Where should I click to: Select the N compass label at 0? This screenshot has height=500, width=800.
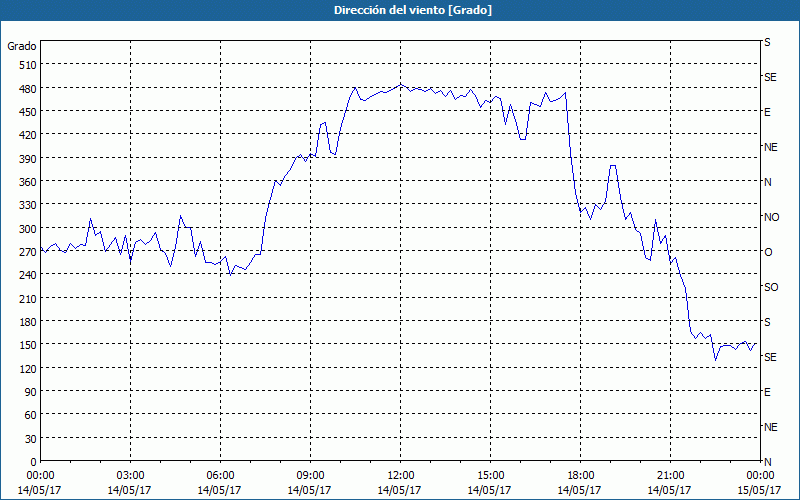[x=768, y=462]
